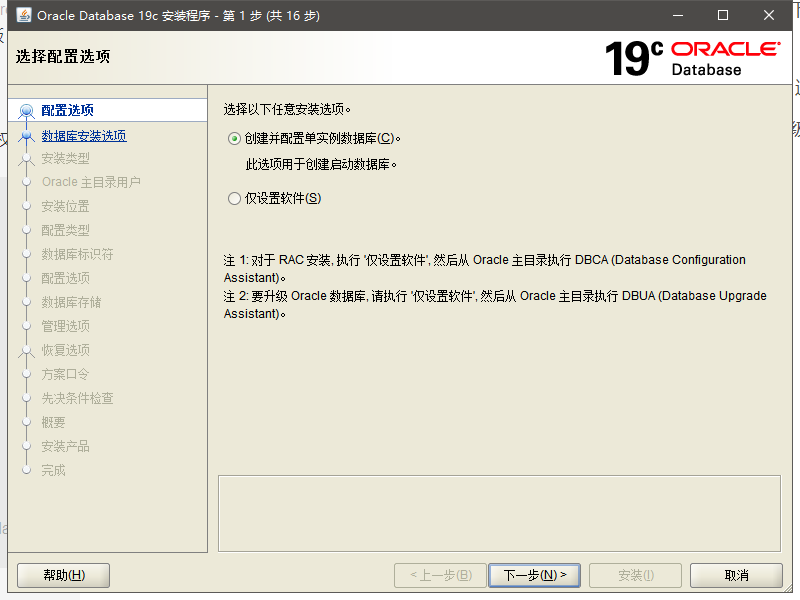Click the 配置选项 step marker icon
Viewport: 800px width, 600px height.
[23, 110]
